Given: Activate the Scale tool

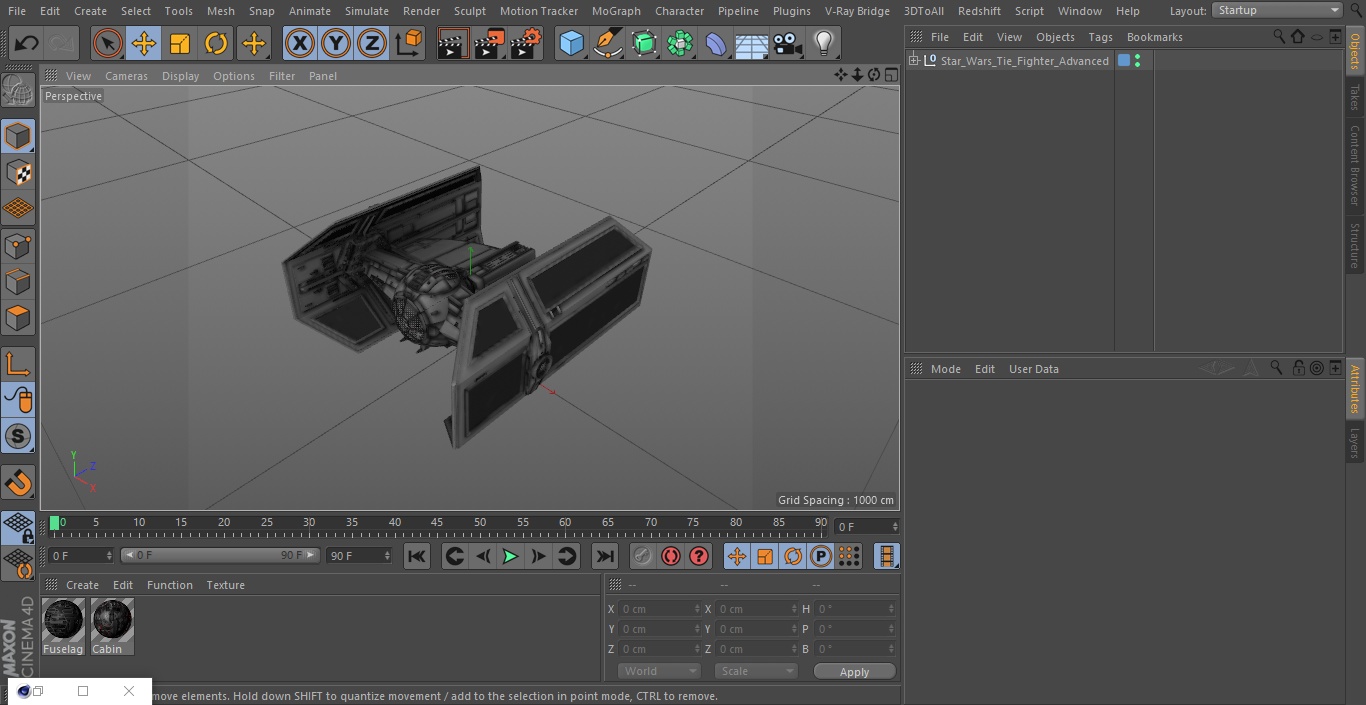Looking at the screenshot, I should (x=180, y=43).
